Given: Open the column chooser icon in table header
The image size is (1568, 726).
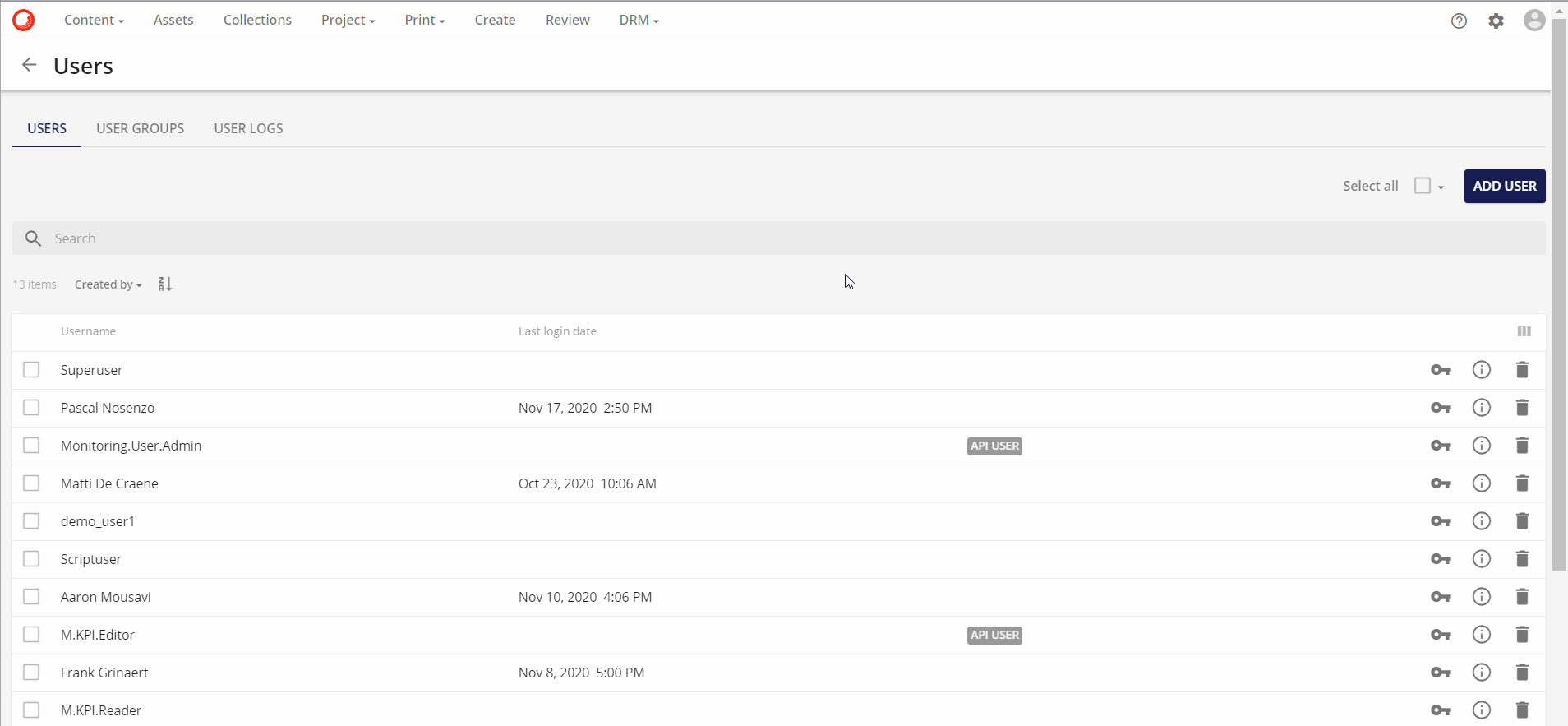Looking at the screenshot, I should click(1524, 331).
